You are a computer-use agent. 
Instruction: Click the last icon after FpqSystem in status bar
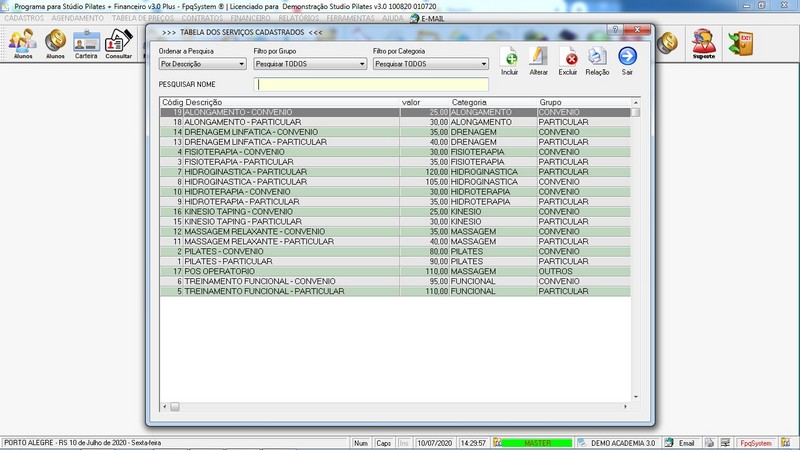tap(785, 443)
